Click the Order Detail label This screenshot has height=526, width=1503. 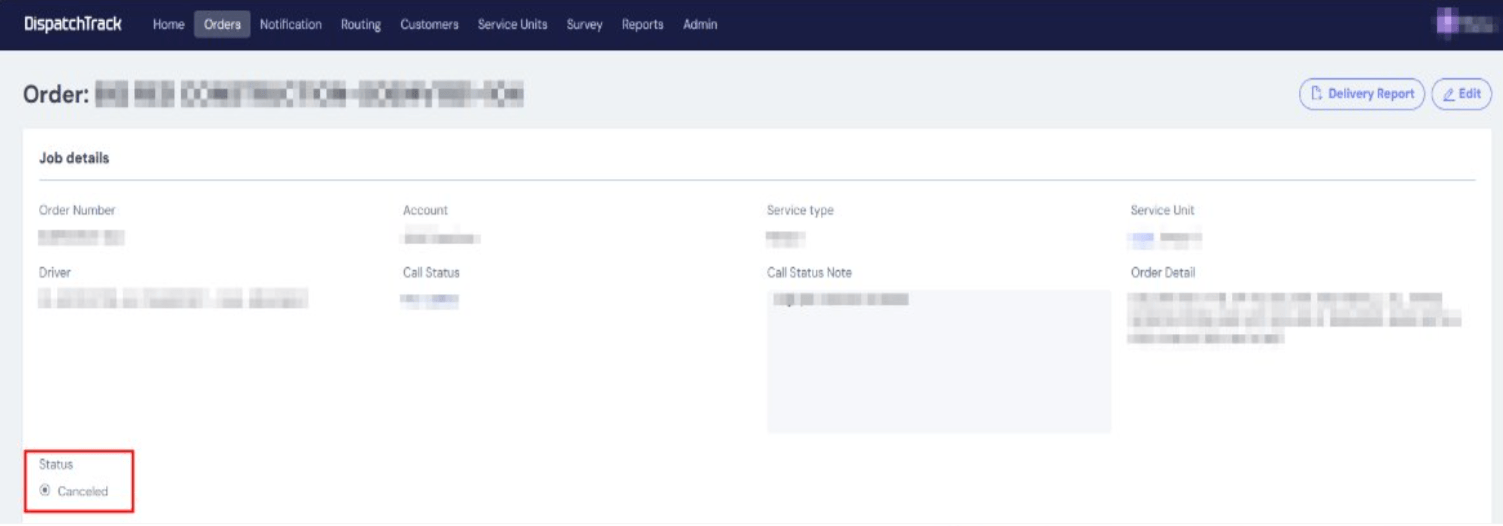click(1163, 272)
